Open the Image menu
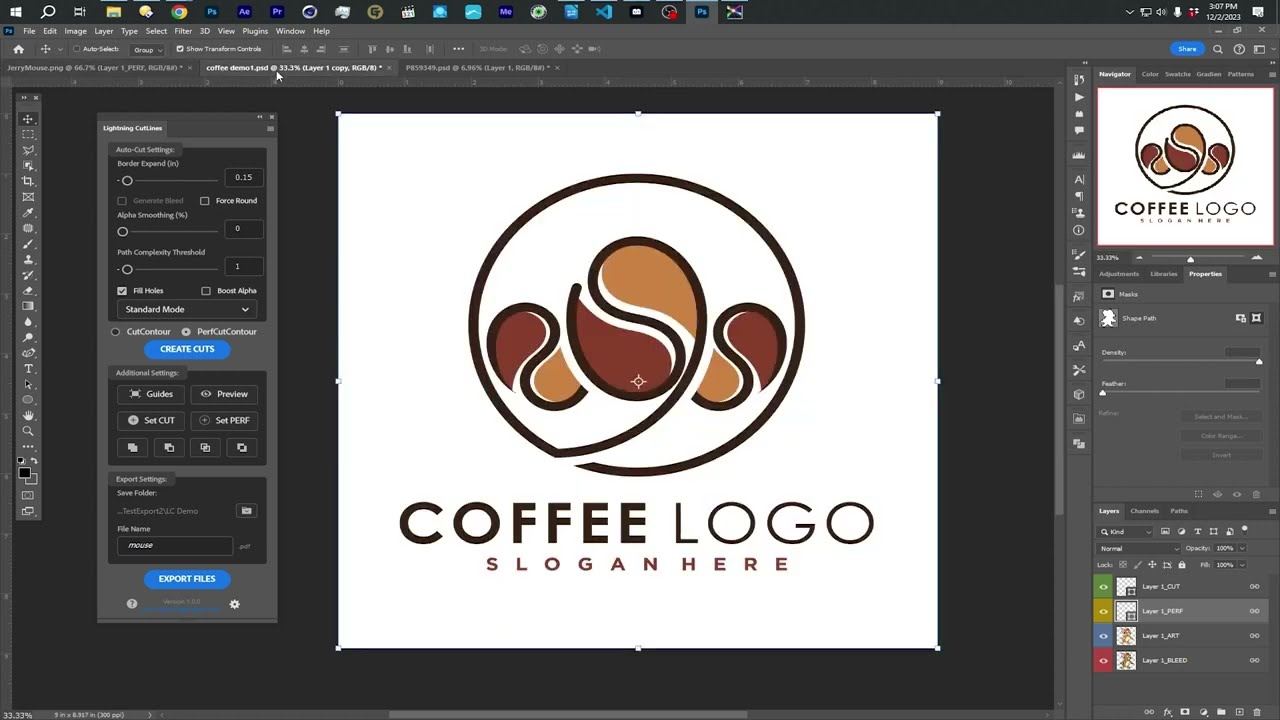Image resolution: width=1280 pixels, height=720 pixels. [x=75, y=31]
